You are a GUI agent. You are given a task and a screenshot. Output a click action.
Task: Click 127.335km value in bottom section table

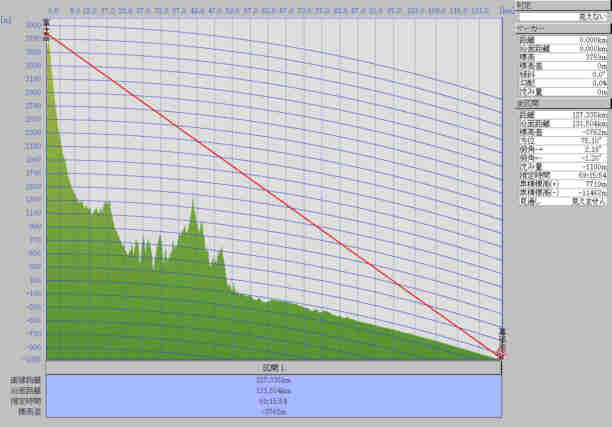tap(270, 380)
